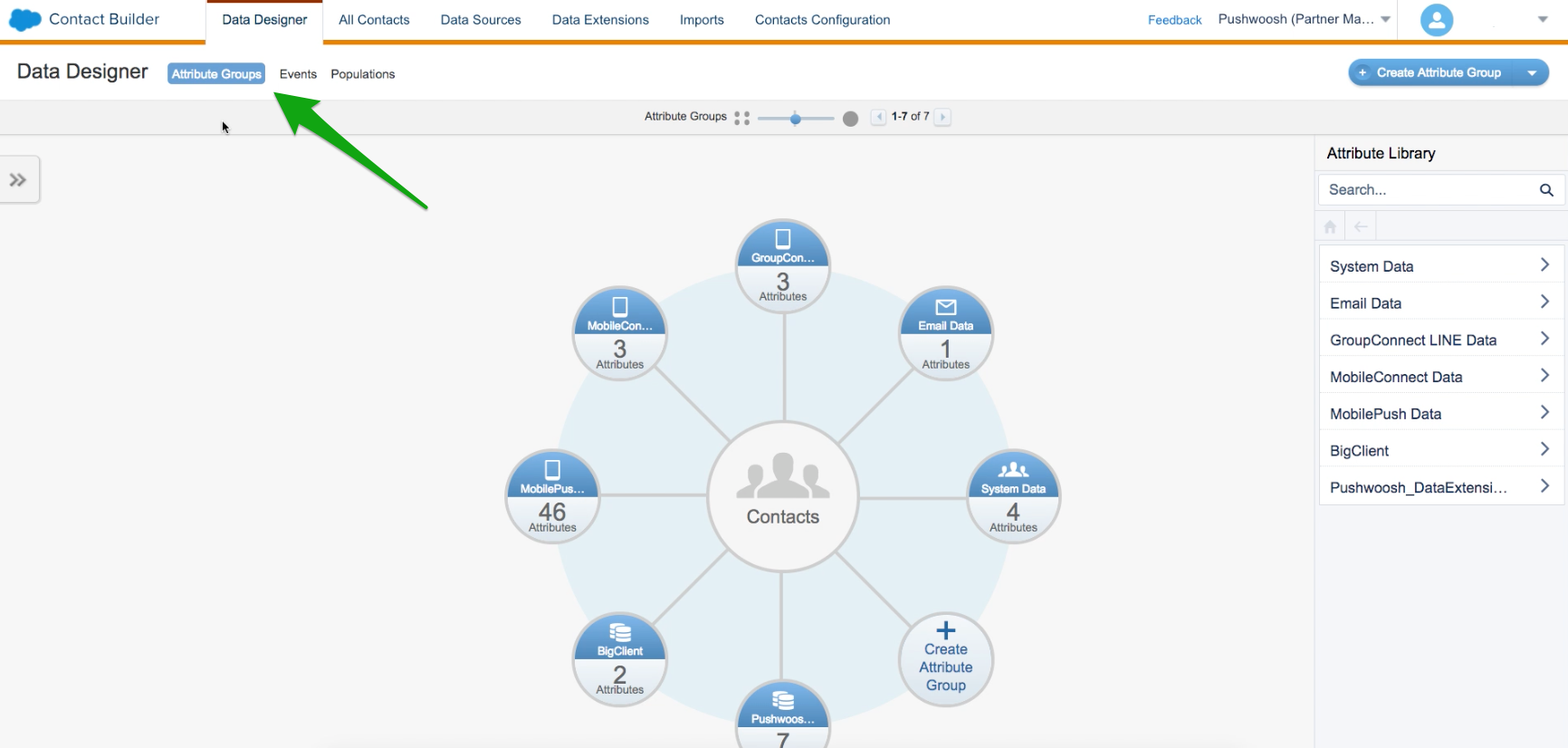Image resolution: width=1568 pixels, height=748 pixels.
Task: Switch to the All Contacts tab
Action: click(374, 20)
